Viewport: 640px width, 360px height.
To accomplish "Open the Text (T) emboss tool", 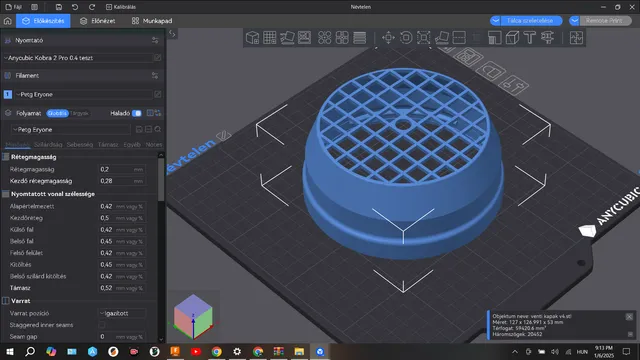I will (x=530, y=38).
